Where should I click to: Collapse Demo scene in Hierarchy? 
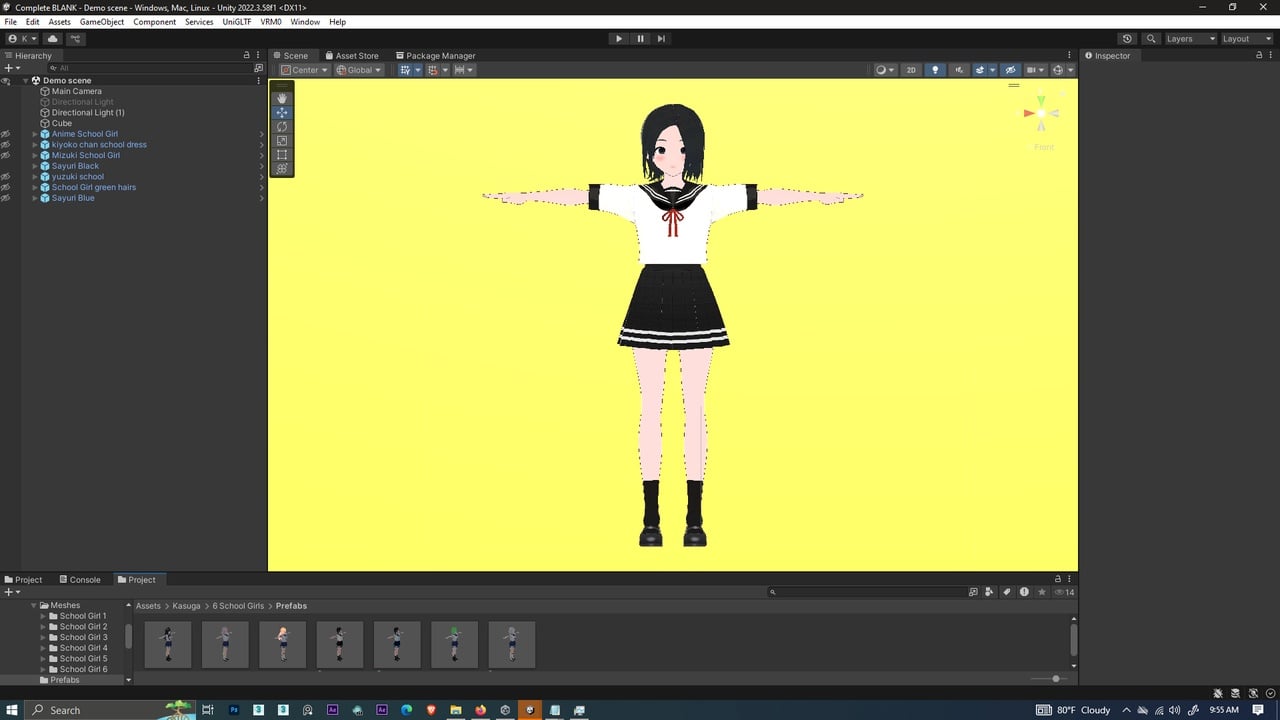coord(26,81)
